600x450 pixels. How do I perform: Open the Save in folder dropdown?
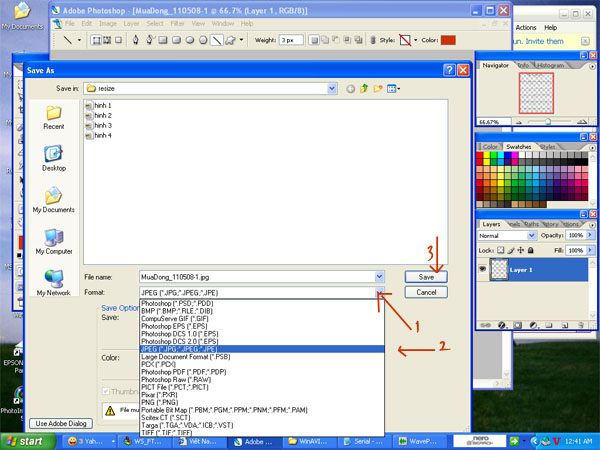click(x=332, y=89)
